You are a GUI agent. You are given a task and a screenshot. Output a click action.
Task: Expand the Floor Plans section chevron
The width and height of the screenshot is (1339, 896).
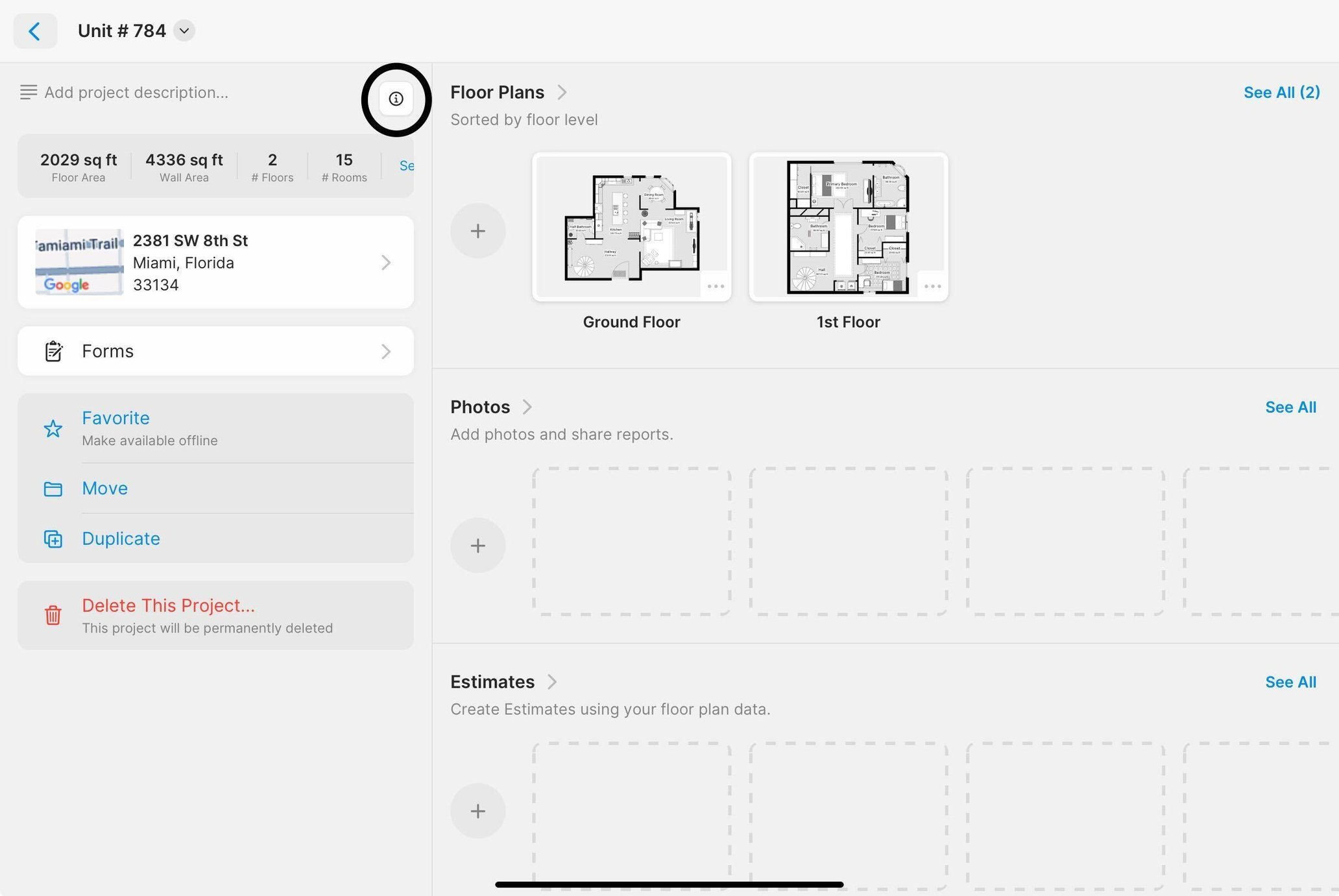[562, 92]
